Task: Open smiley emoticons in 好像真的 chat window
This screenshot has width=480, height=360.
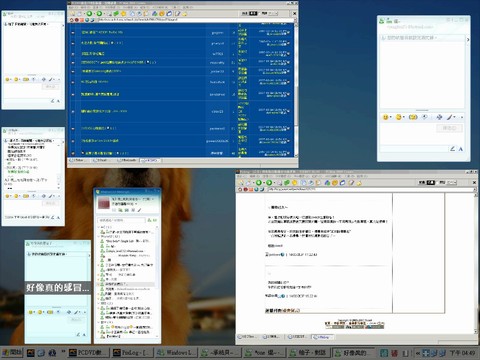Action: click(31, 312)
